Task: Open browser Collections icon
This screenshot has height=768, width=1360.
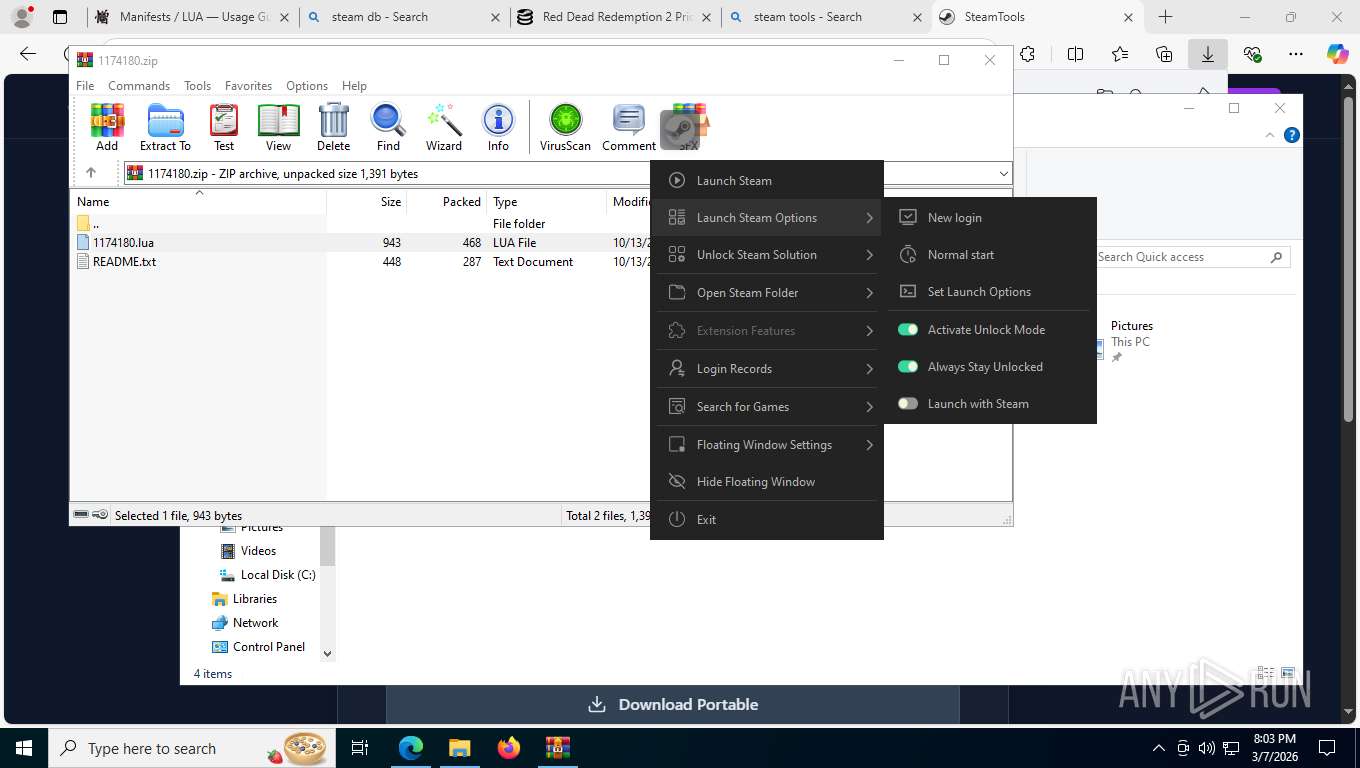Action: pos(1163,54)
